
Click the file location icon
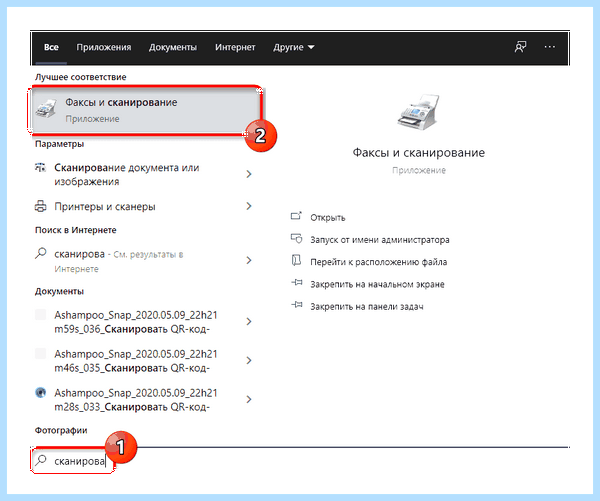tap(296, 261)
